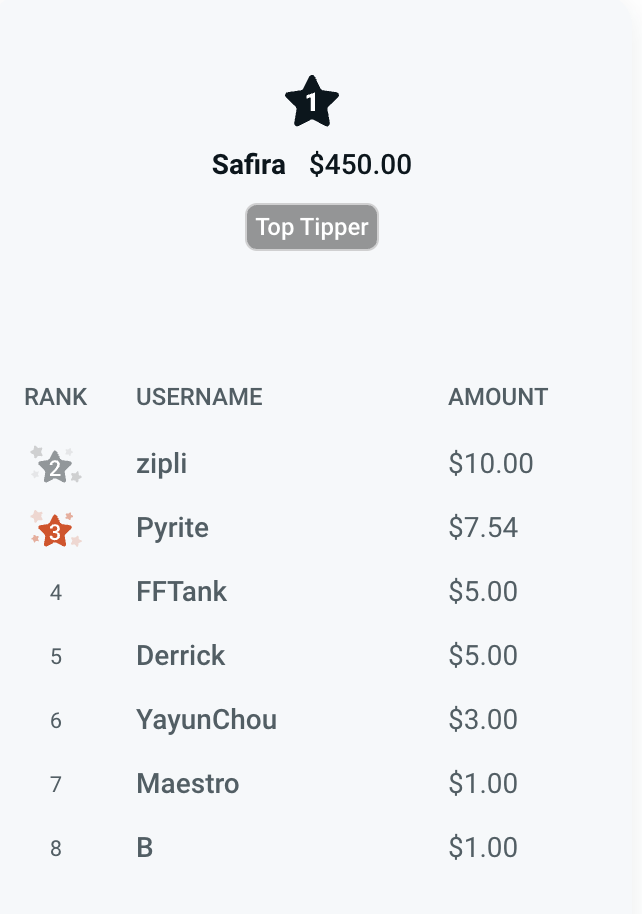Image resolution: width=642 pixels, height=914 pixels.
Task: Open username B in rank 8
Action: (x=145, y=848)
